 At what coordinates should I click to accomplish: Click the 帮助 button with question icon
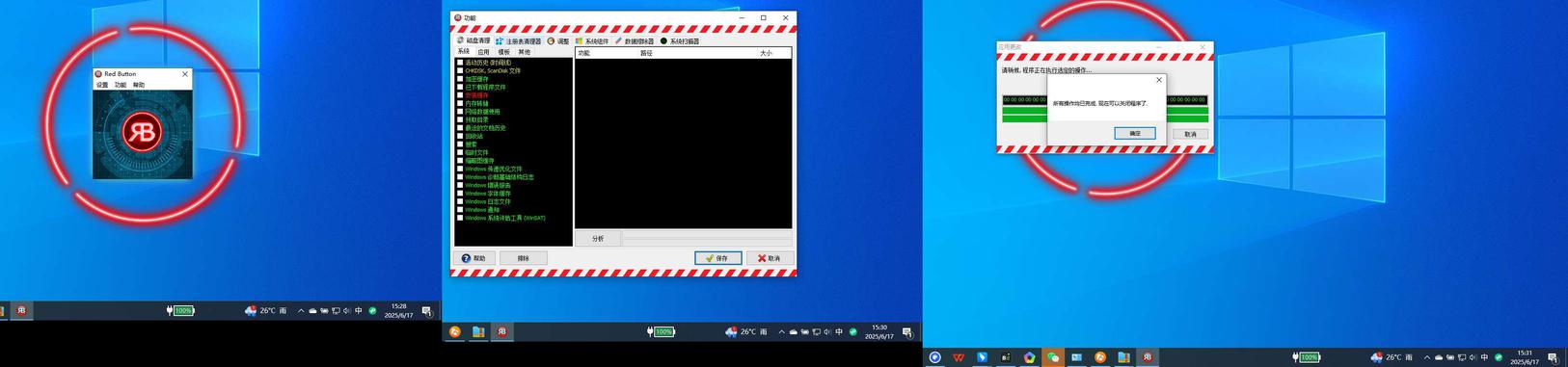tap(474, 258)
